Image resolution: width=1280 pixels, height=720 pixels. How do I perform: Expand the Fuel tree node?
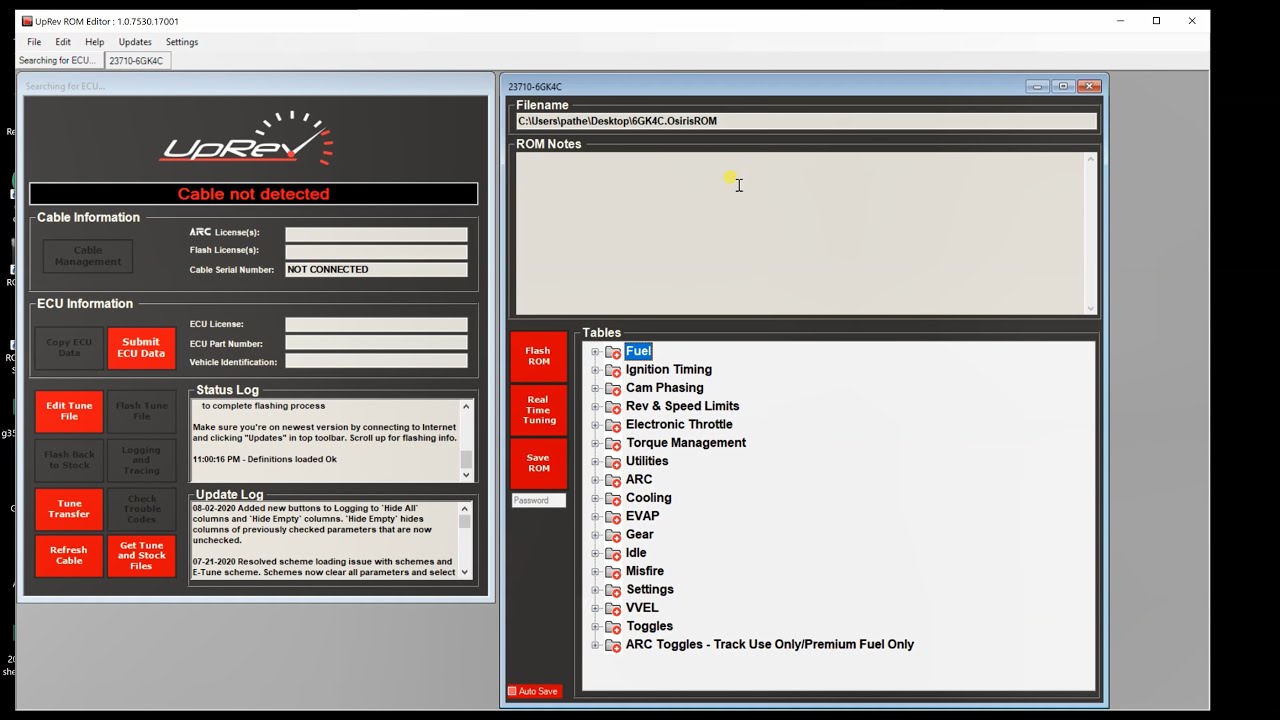[x=595, y=352]
